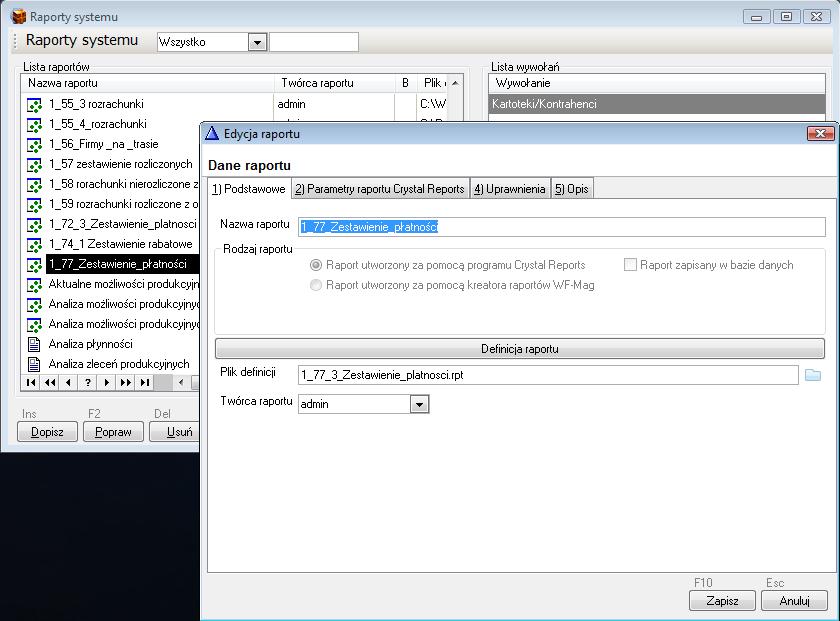Image resolution: width=840 pixels, height=621 pixels.
Task: Expand the Twórca raportu admin dropdown
Action: 419,404
